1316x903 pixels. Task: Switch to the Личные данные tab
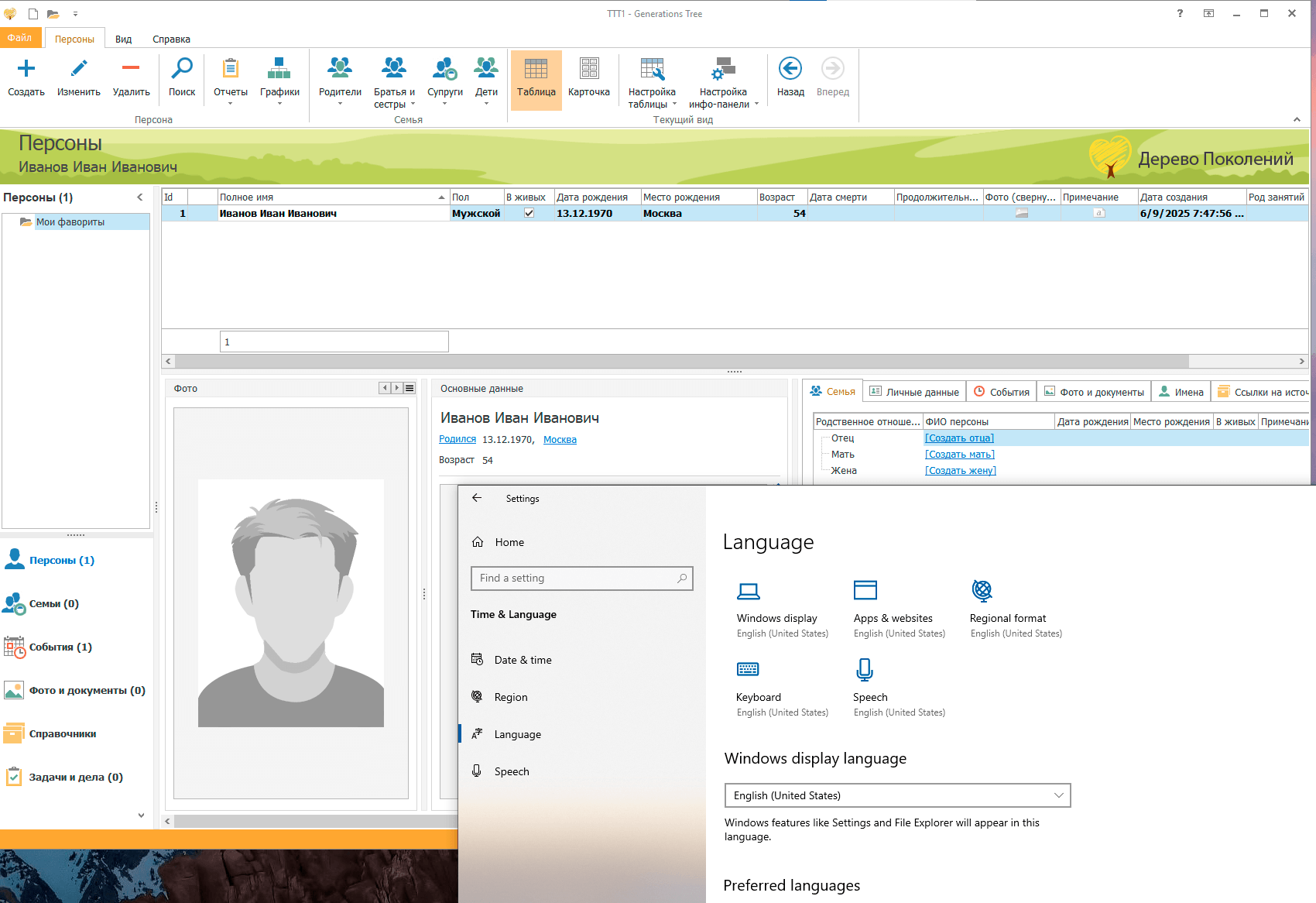click(914, 392)
